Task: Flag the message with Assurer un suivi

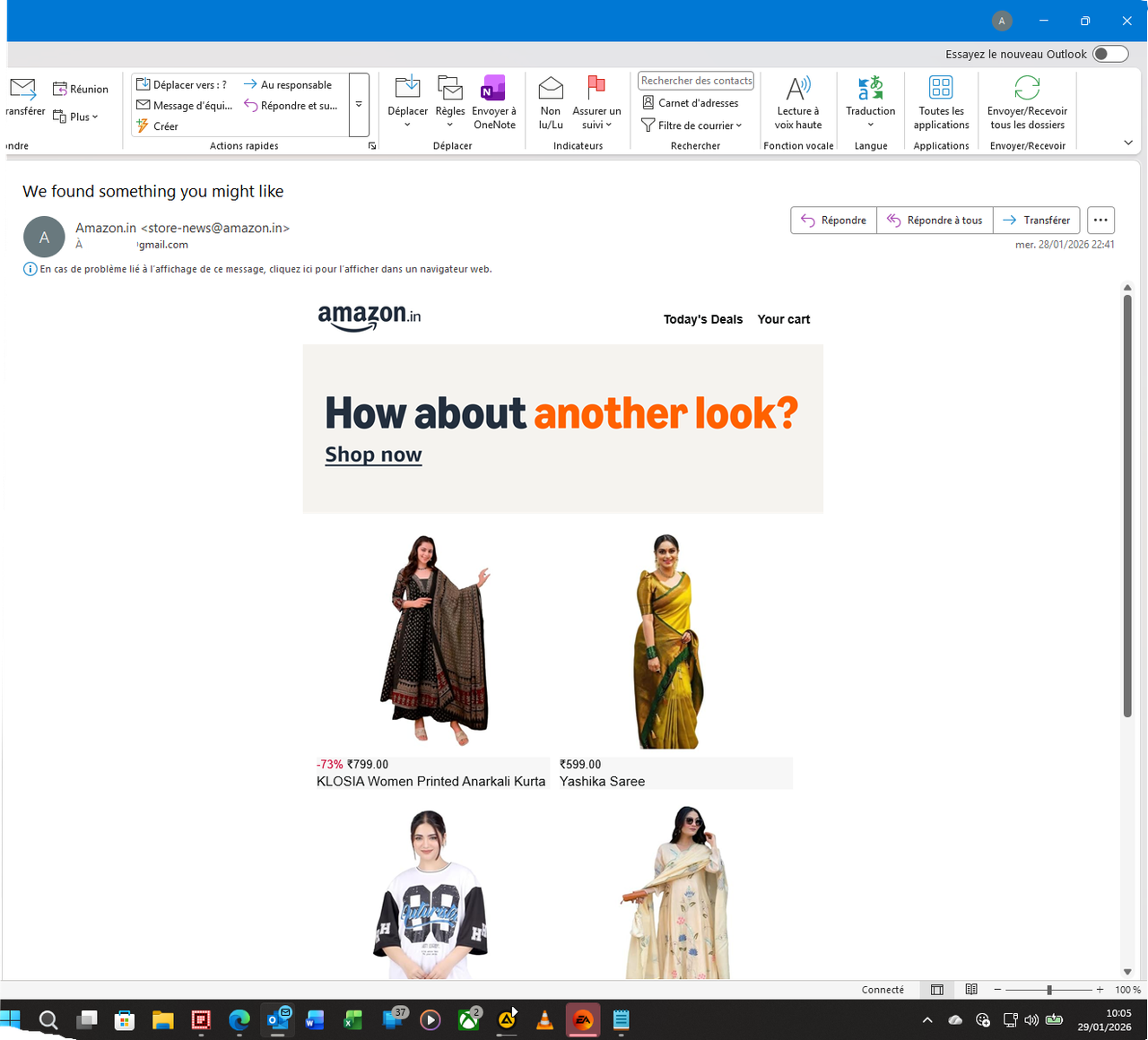Action: tap(596, 101)
